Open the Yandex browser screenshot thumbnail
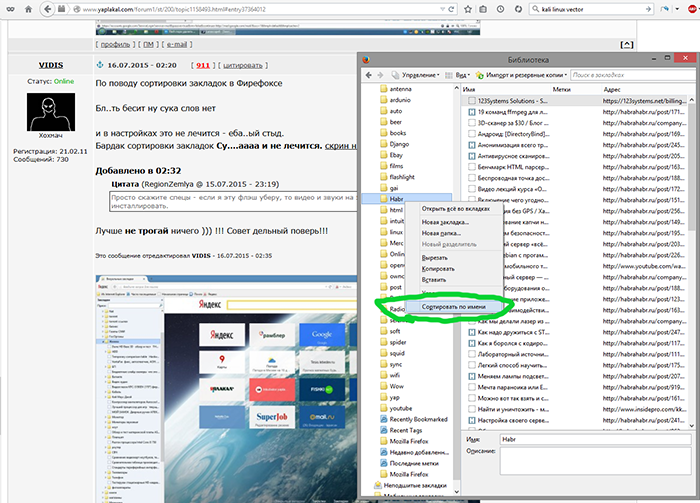The height and width of the screenshot is (503, 700). [226, 388]
